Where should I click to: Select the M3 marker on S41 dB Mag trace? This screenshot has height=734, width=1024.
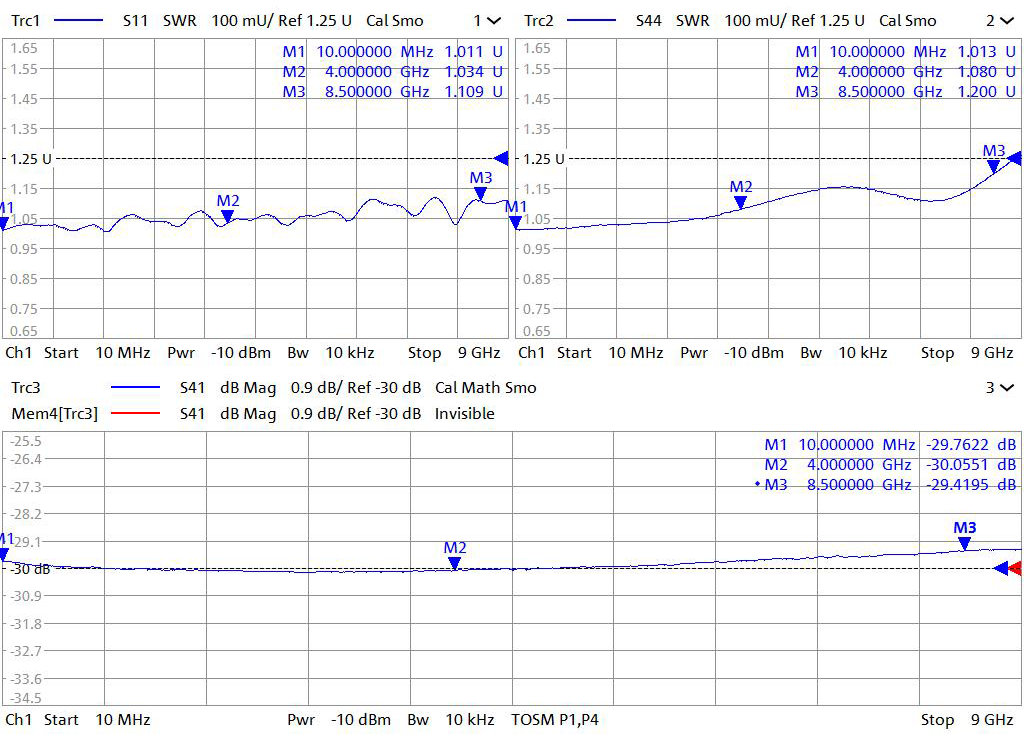pyautogui.click(x=964, y=543)
